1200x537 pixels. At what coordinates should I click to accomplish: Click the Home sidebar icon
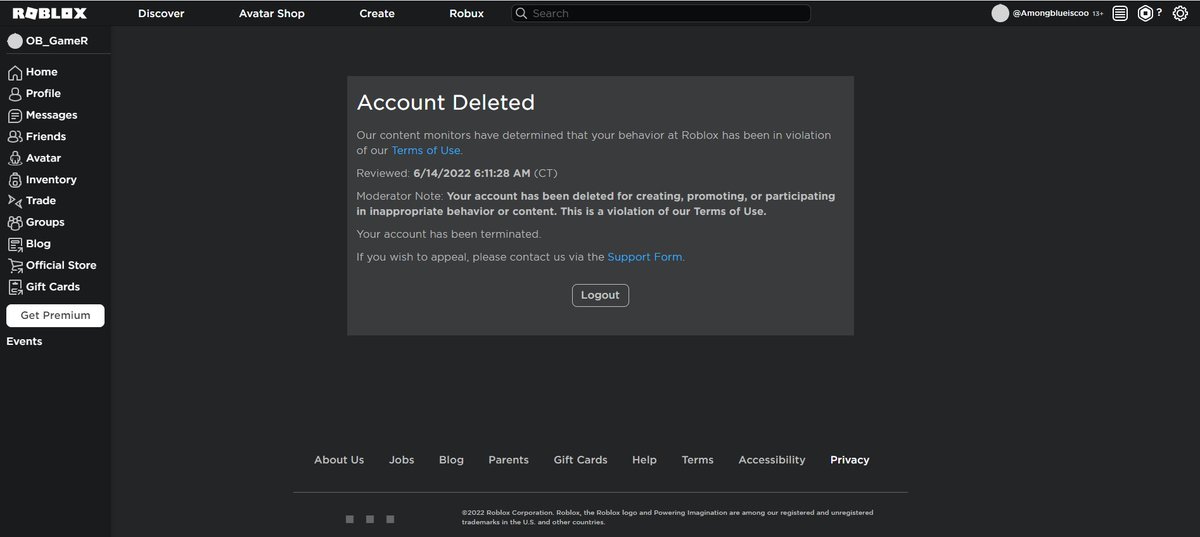(x=15, y=72)
